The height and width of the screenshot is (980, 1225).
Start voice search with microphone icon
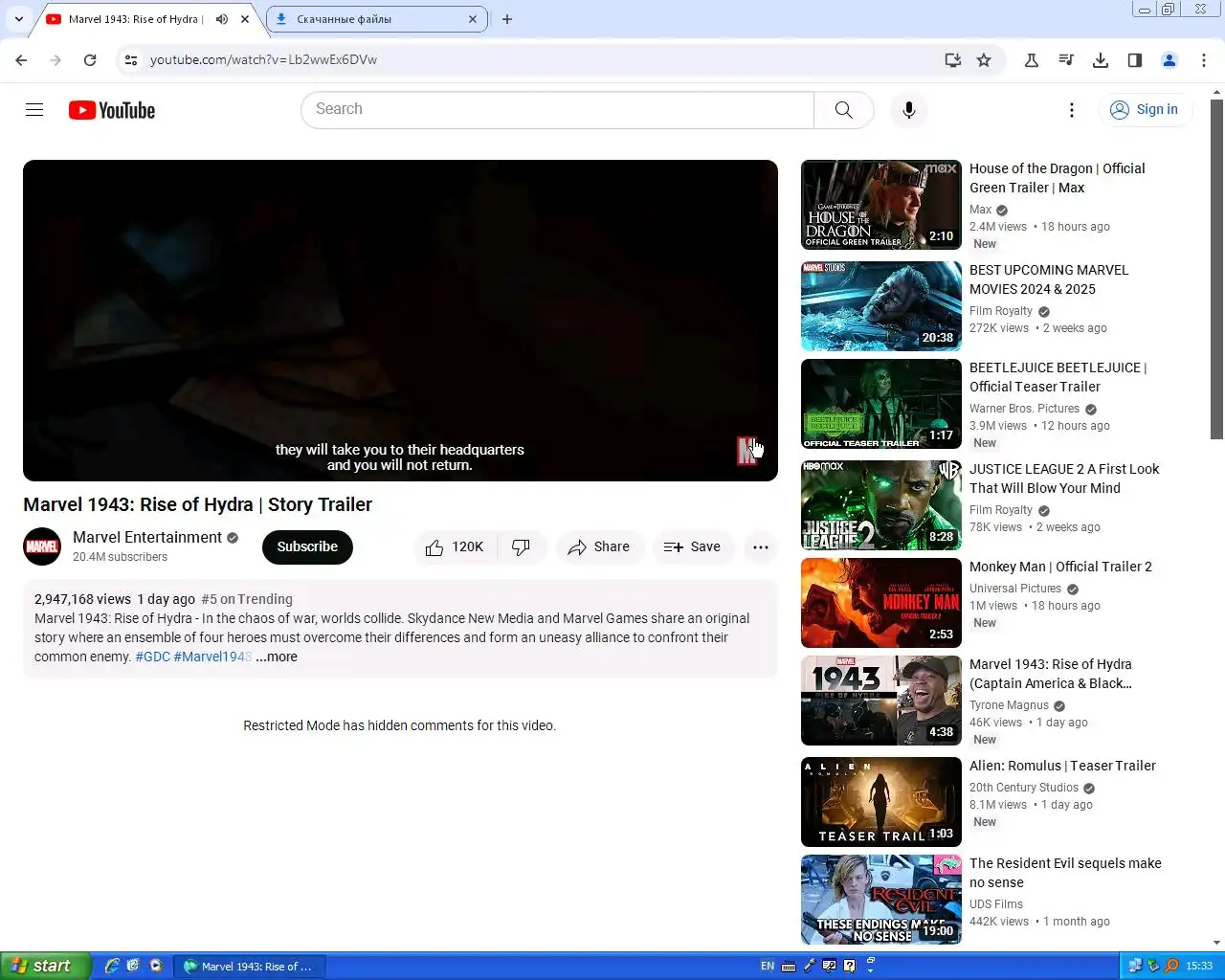[909, 110]
